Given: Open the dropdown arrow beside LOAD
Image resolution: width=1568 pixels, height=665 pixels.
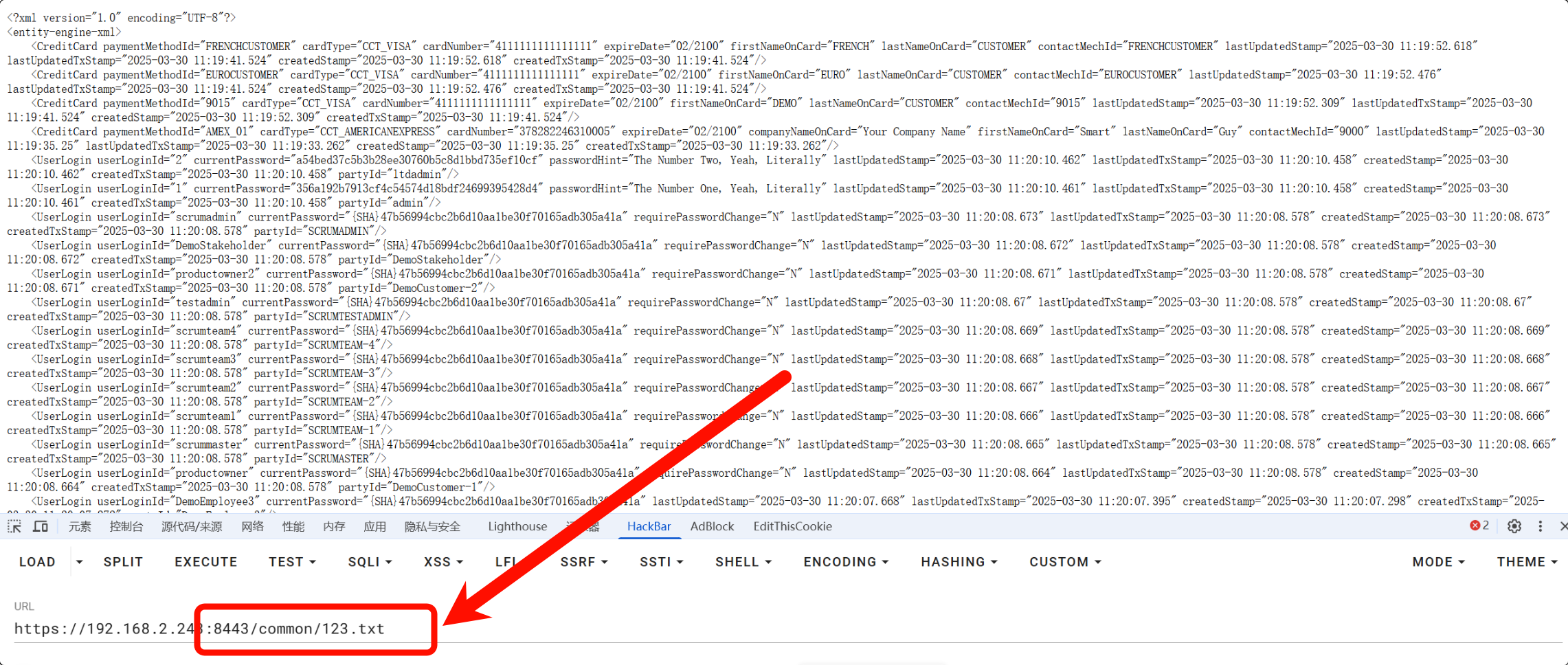Looking at the screenshot, I should (x=80, y=562).
